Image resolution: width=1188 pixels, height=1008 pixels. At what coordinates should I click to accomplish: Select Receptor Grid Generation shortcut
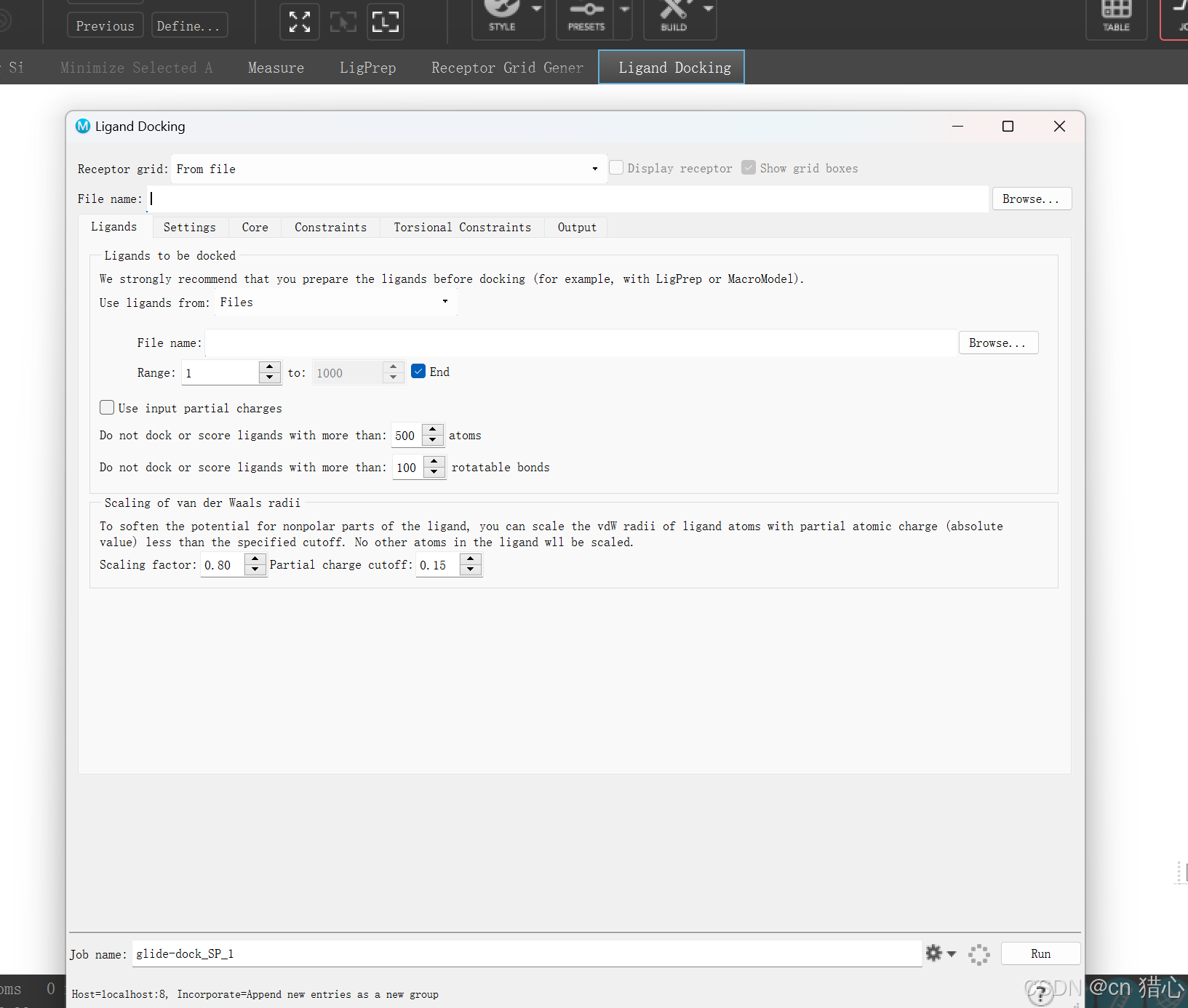pyautogui.click(x=507, y=68)
